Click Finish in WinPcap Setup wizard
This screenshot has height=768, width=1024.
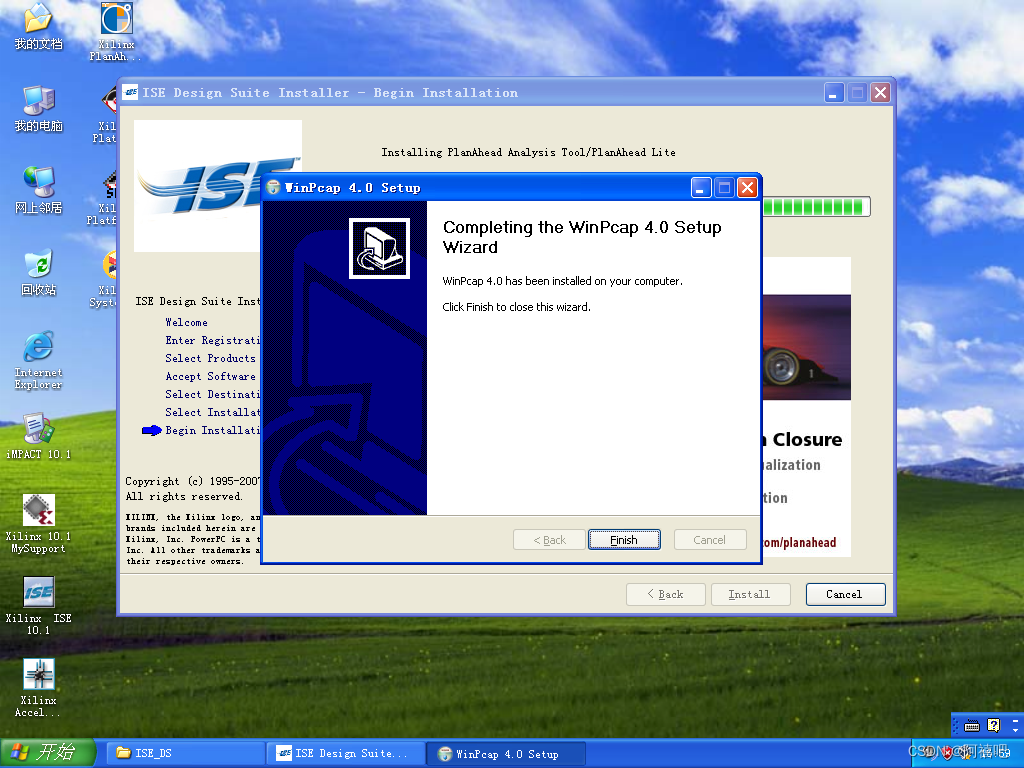pos(624,540)
